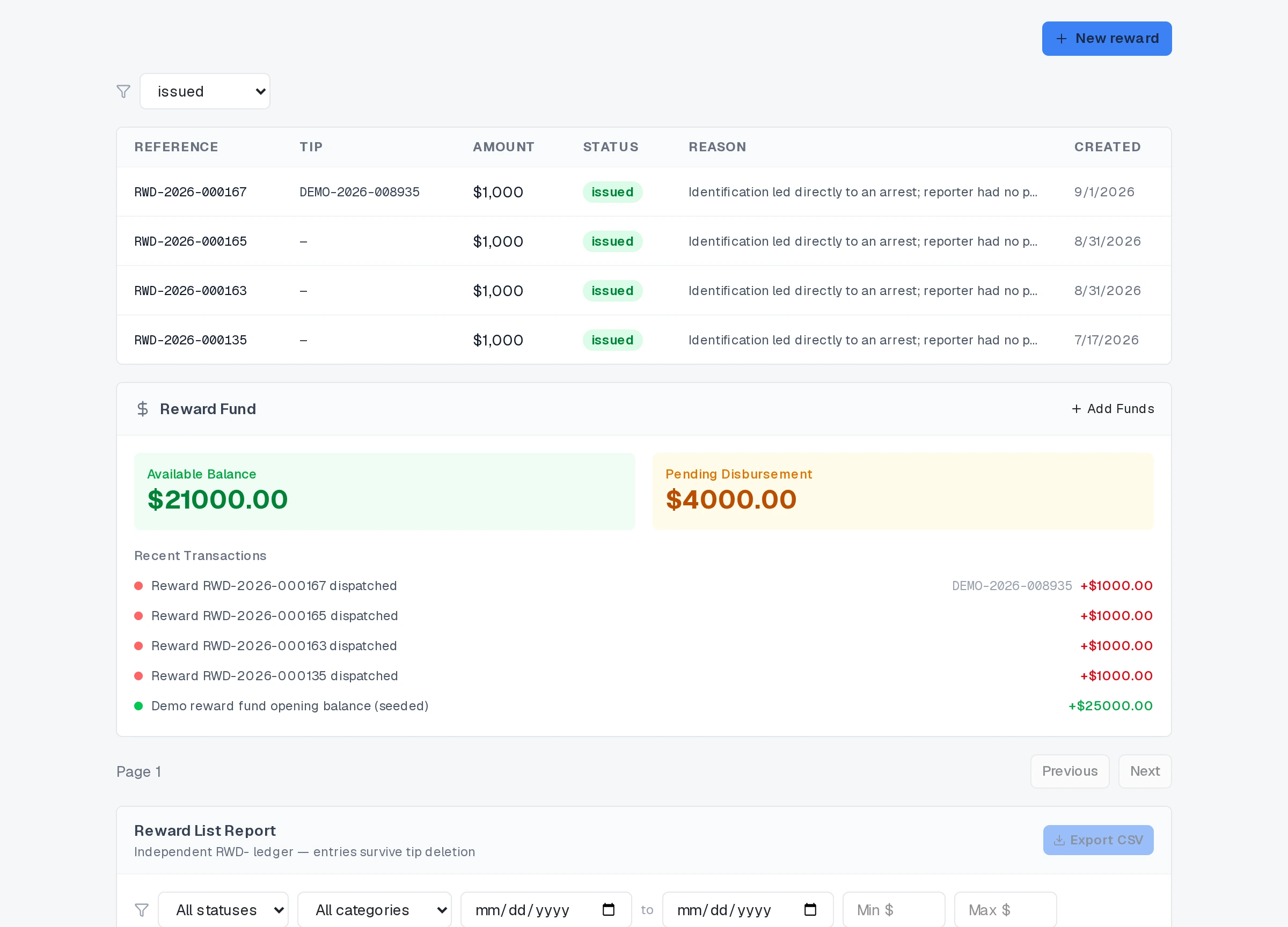
Task: Go to the Previous page
Action: pos(1070,771)
